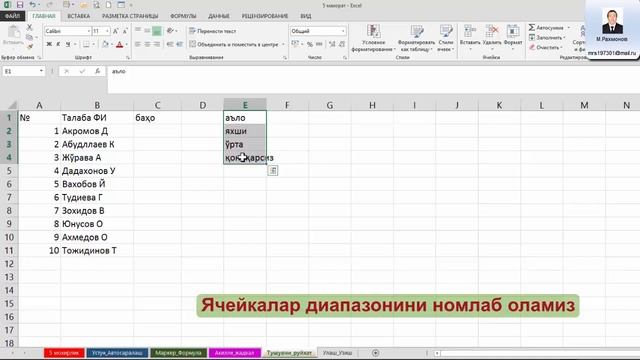Toggle bold formatting (Ж)

[x=49, y=44]
